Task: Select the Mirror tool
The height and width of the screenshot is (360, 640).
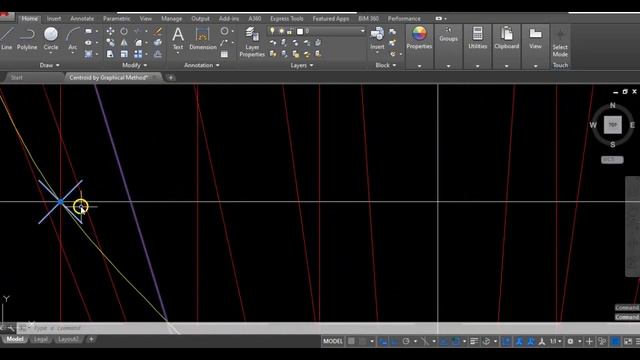Action: 124,42
